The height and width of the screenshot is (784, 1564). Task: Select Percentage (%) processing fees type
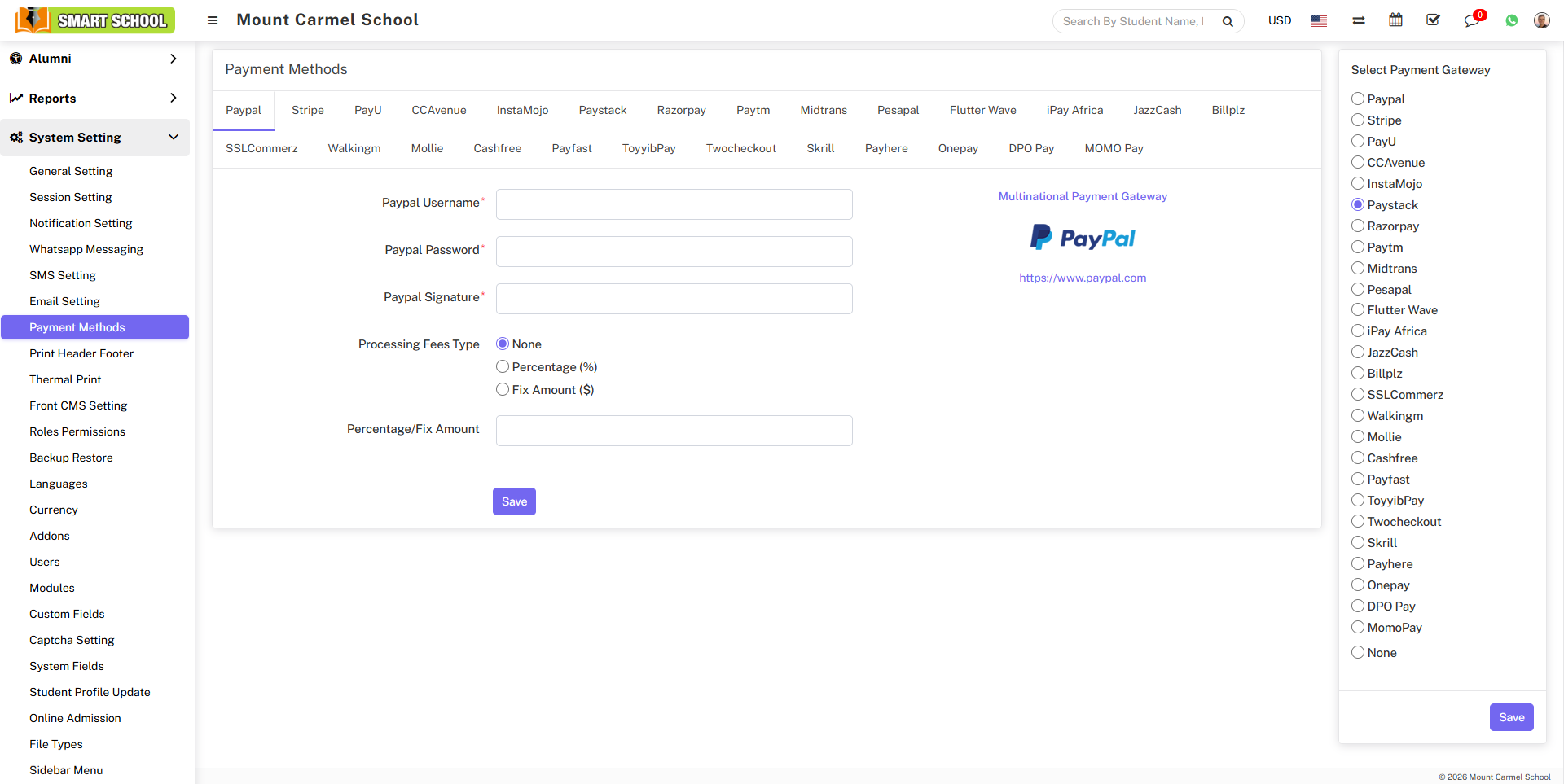click(503, 367)
